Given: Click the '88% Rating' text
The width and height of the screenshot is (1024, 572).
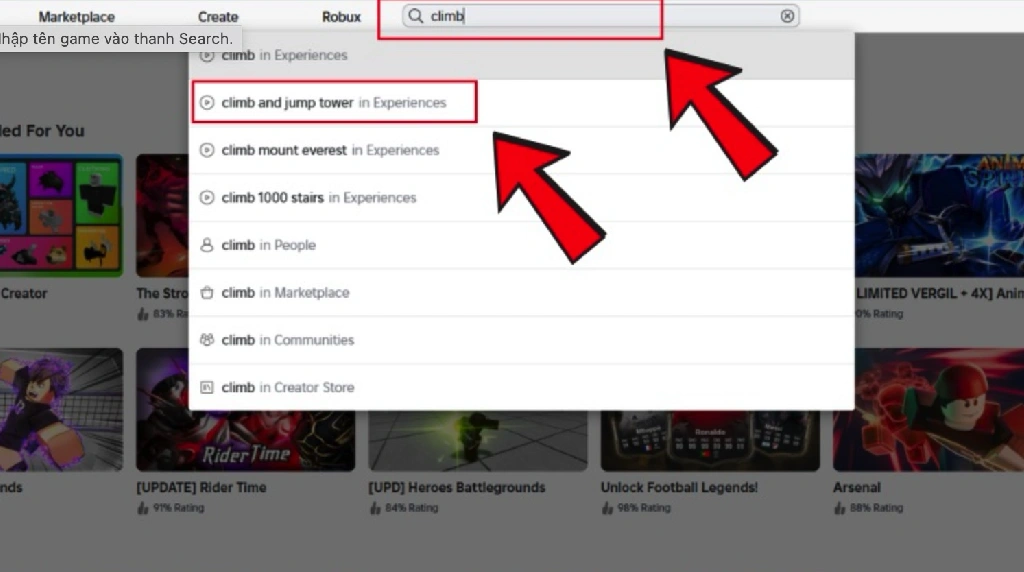Looking at the screenshot, I should (876, 507).
